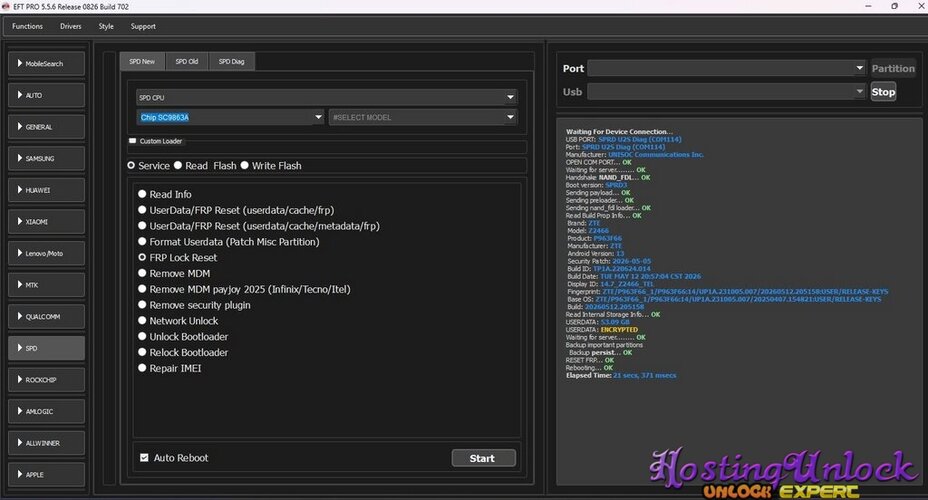
Task: Toggle the Auto Reboot checkbox
Action: pyautogui.click(x=144, y=457)
